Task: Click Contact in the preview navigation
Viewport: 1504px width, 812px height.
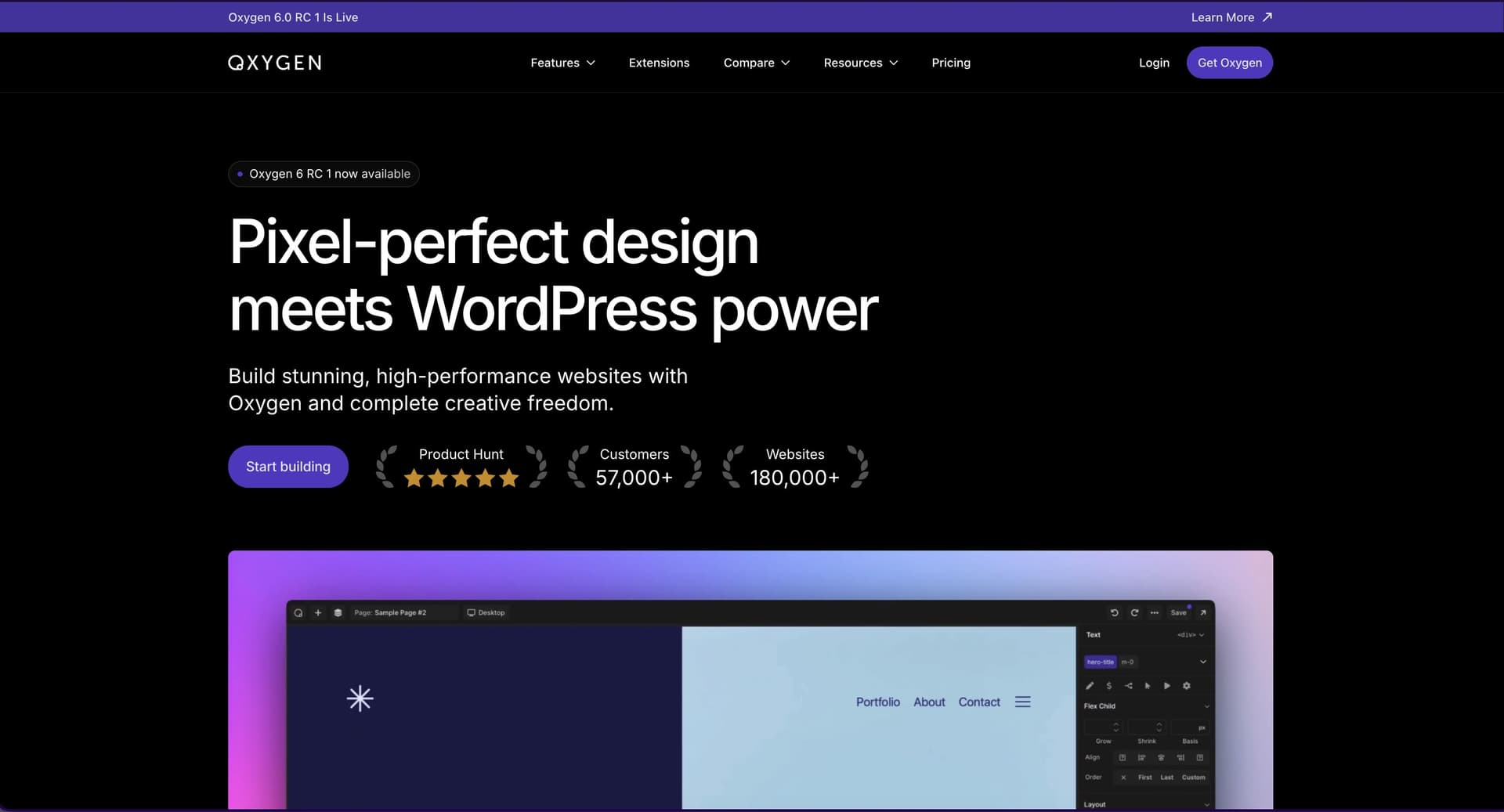Action: pyautogui.click(x=979, y=702)
